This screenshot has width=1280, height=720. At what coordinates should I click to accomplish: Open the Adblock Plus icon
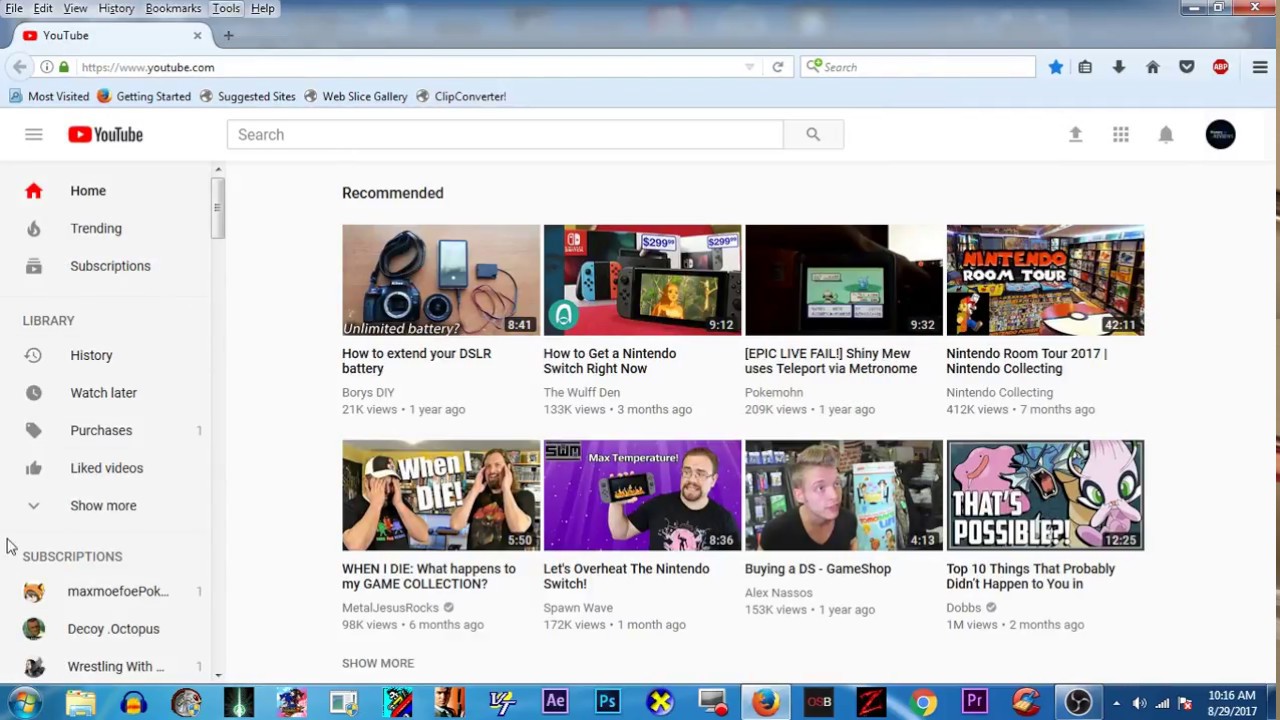pos(1221,67)
